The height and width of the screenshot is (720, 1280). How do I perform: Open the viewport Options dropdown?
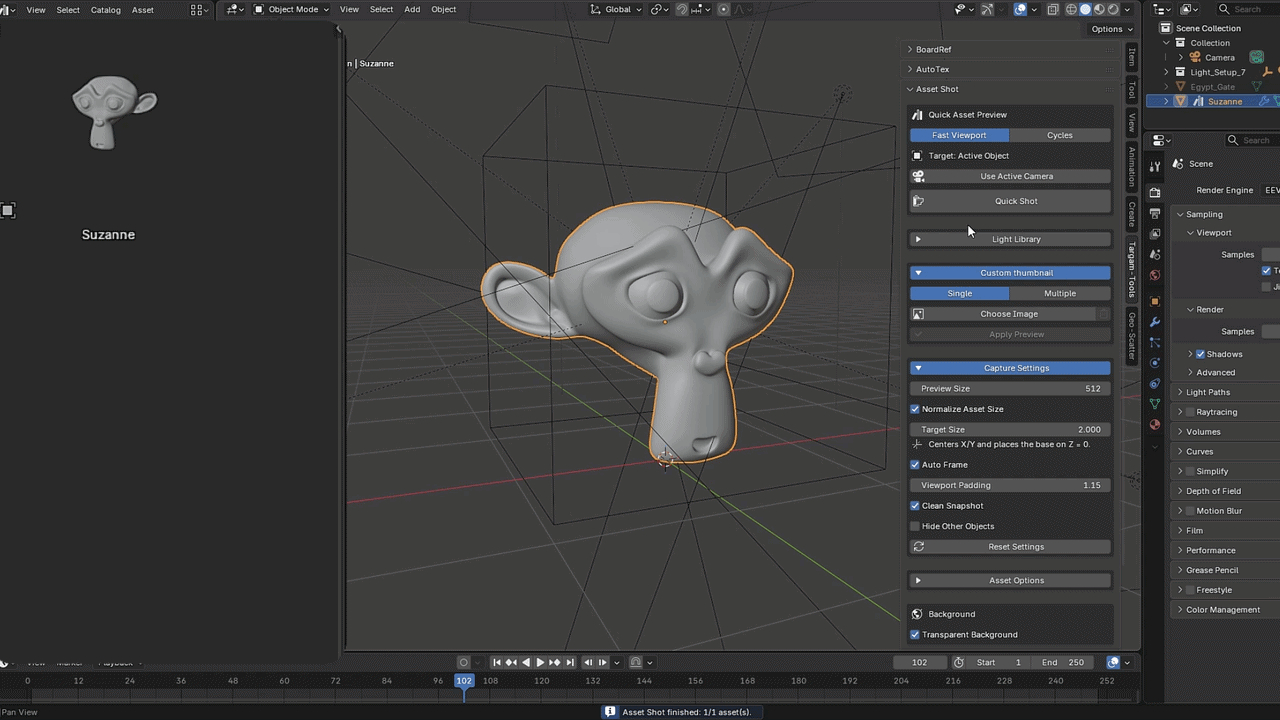click(x=1112, y=29)
